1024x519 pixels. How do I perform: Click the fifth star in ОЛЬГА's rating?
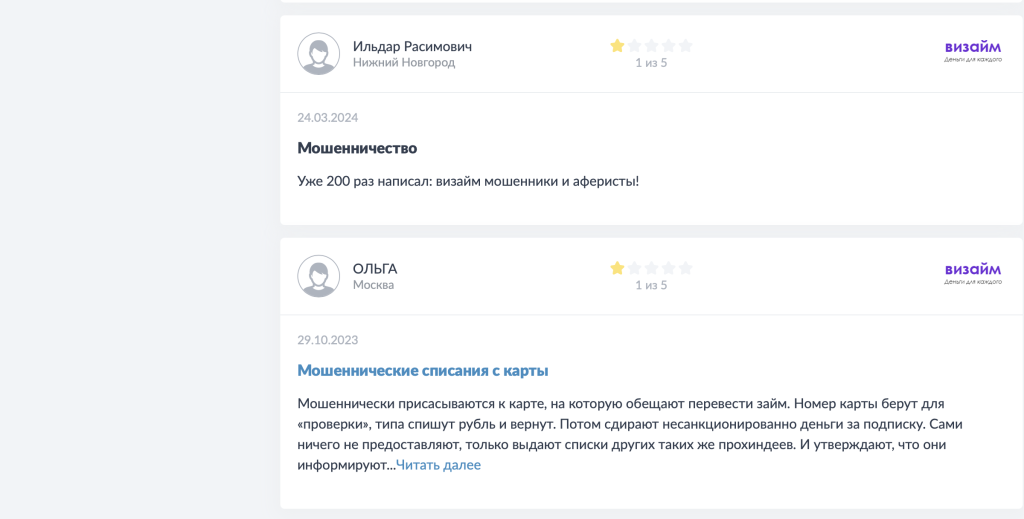(x=685, y=268)
